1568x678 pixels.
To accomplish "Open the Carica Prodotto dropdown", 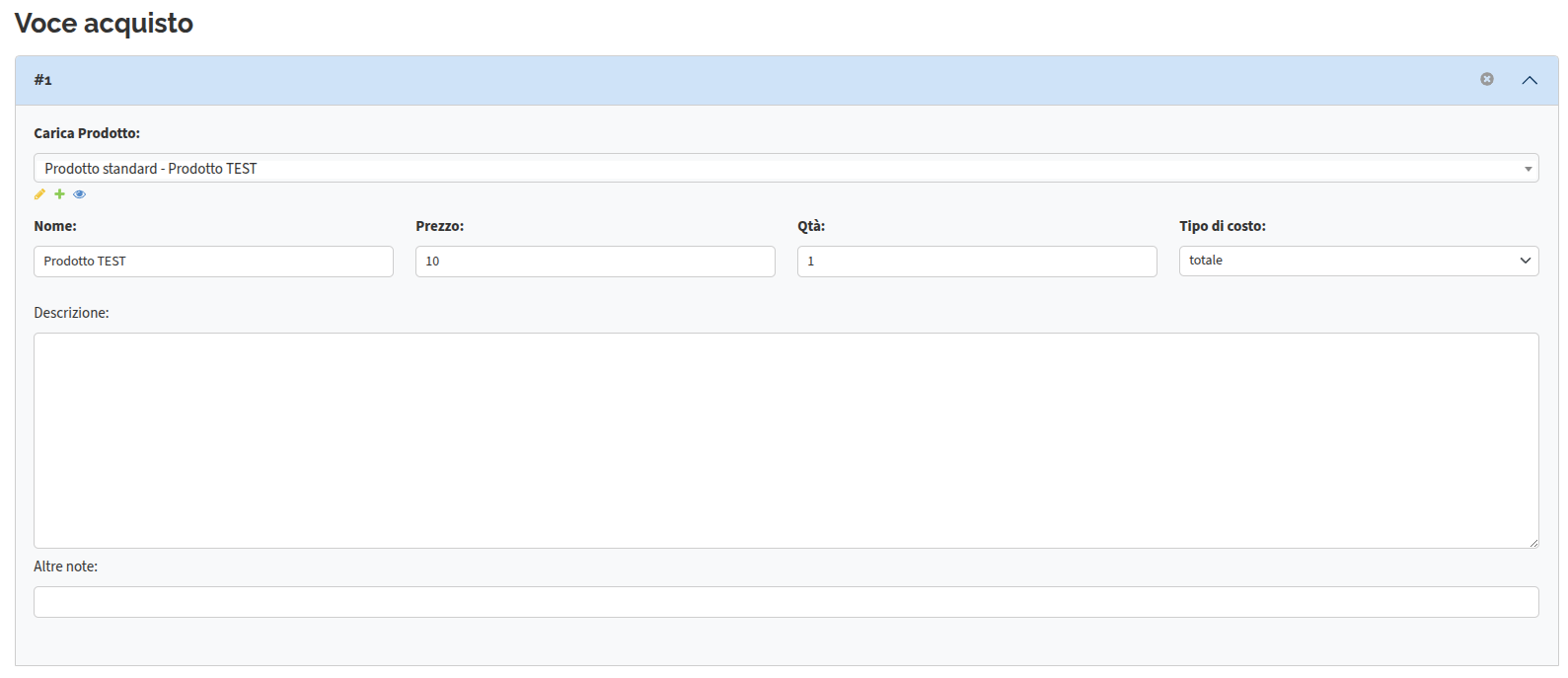I will tap(786, 168).
